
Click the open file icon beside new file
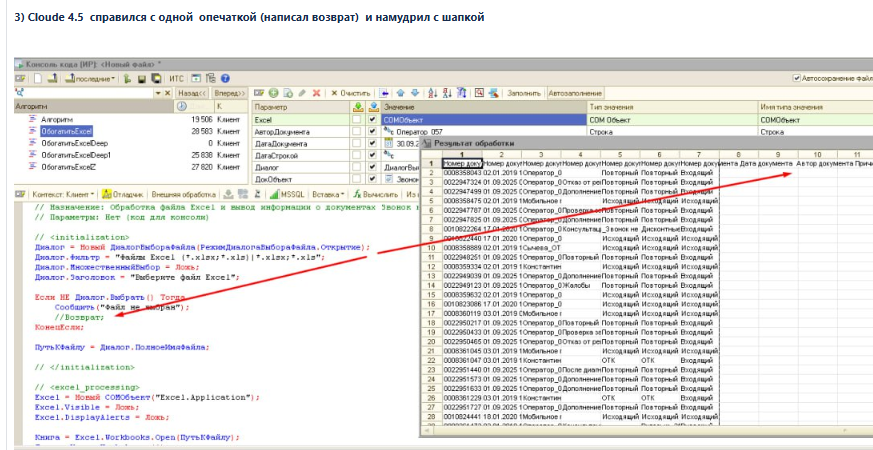pos(52,79)
